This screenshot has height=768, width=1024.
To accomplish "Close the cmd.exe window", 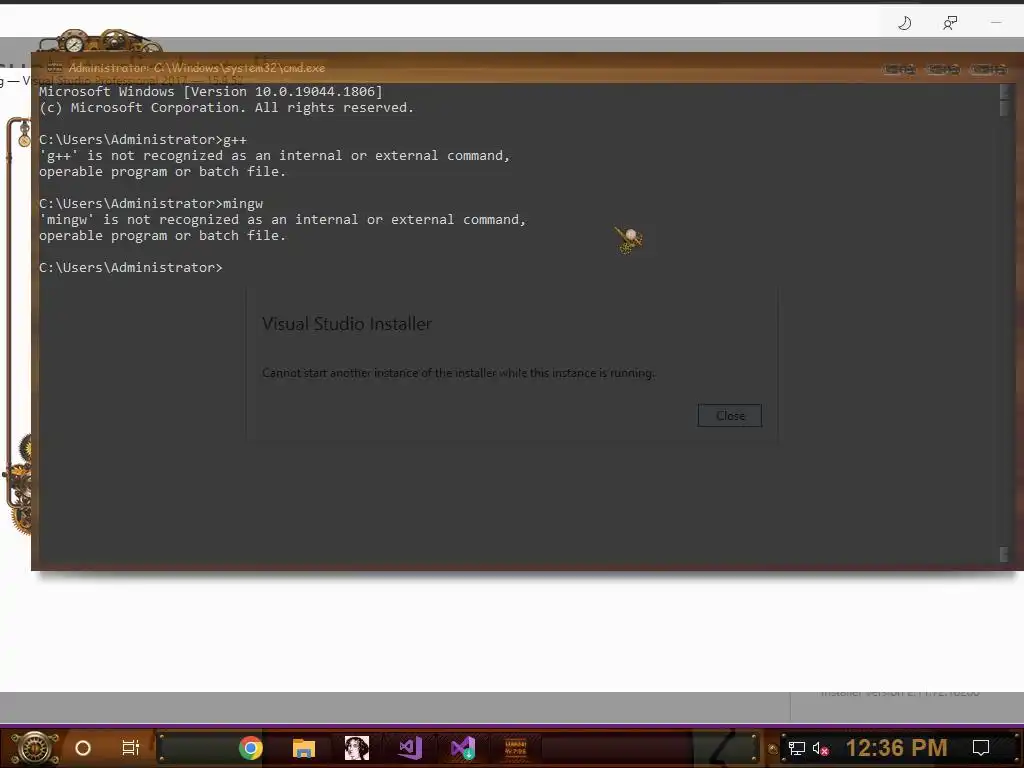I will coord(989,69).
